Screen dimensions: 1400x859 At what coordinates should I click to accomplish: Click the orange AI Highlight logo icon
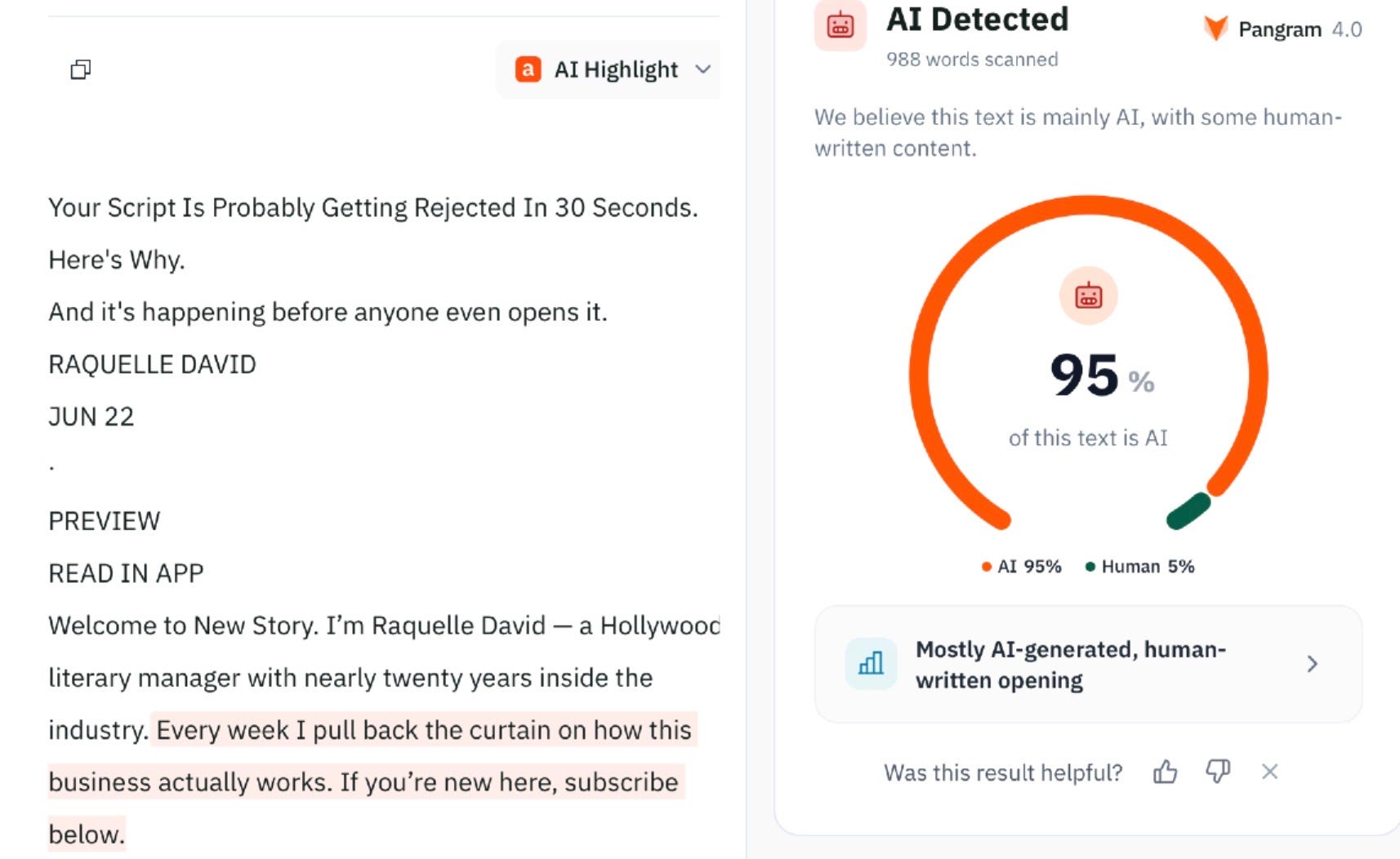[x=528, y=69]
